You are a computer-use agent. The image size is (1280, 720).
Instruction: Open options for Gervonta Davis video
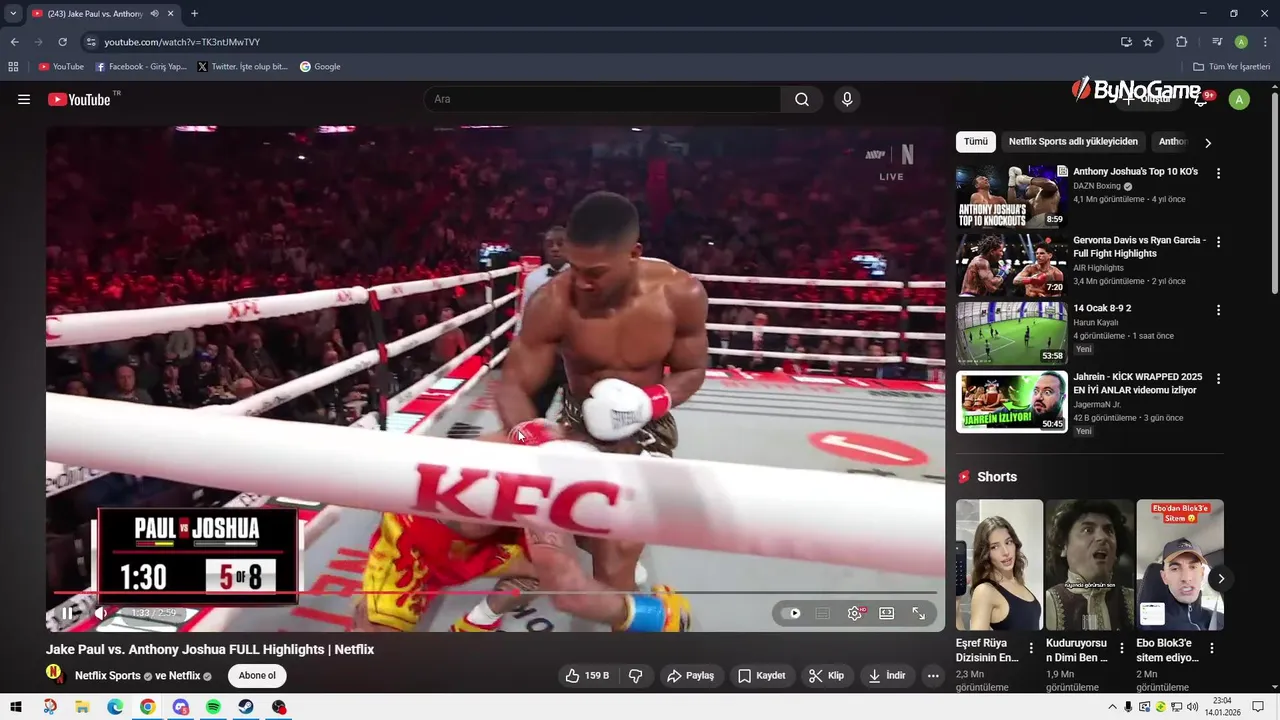coord(1218,242)
